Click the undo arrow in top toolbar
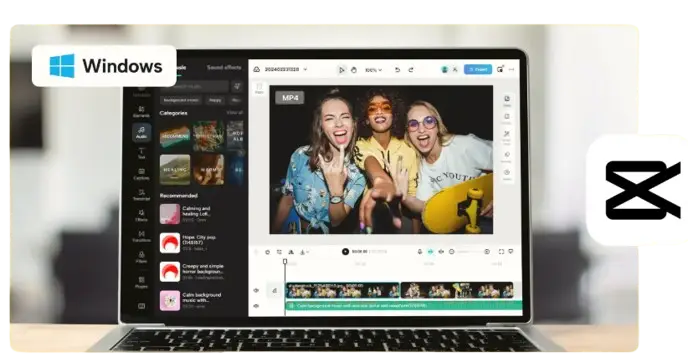The image size is (688, 362). [x=397, y=70]
